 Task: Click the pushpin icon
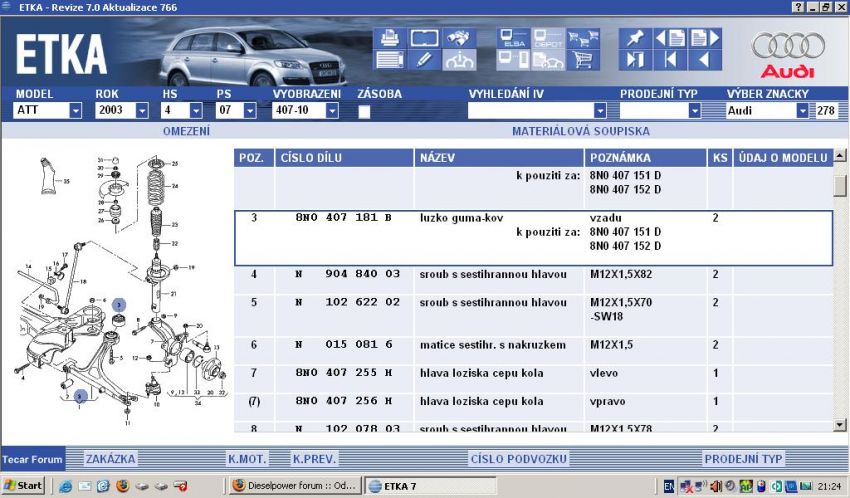635,38
